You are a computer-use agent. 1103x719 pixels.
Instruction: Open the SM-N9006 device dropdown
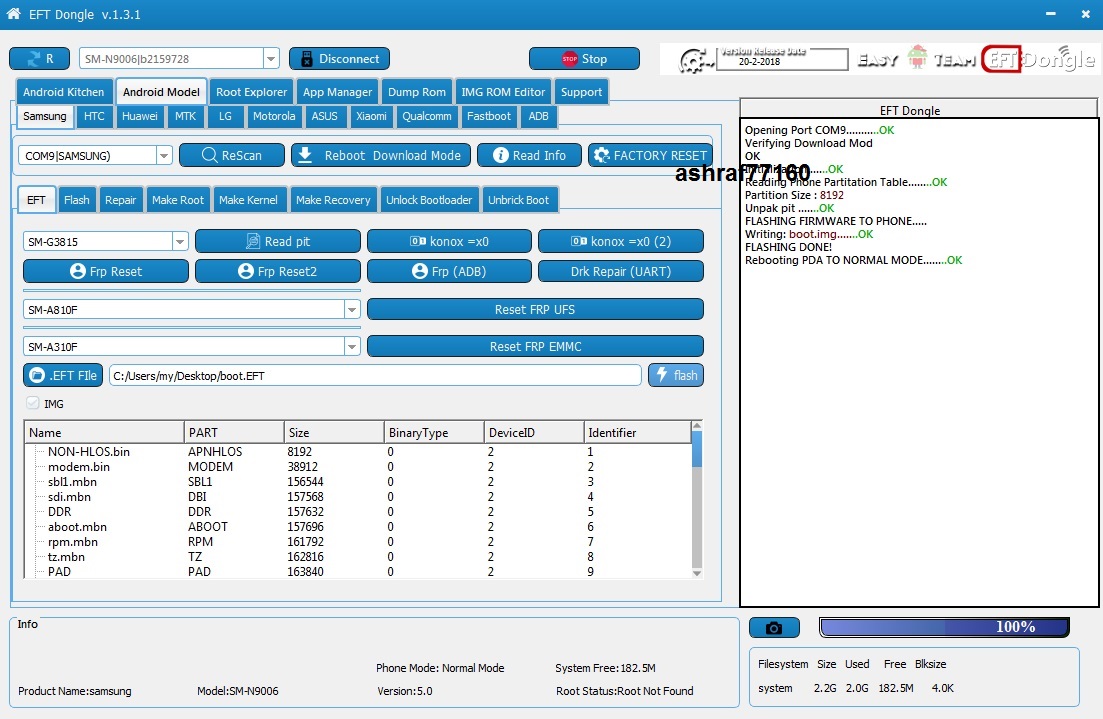pos(271,59)
